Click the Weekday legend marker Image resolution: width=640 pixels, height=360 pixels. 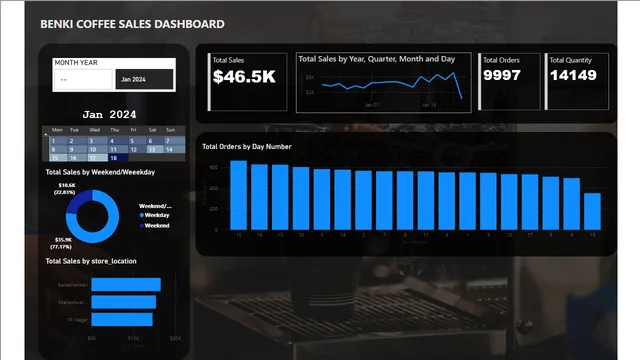tap(142, 215)
